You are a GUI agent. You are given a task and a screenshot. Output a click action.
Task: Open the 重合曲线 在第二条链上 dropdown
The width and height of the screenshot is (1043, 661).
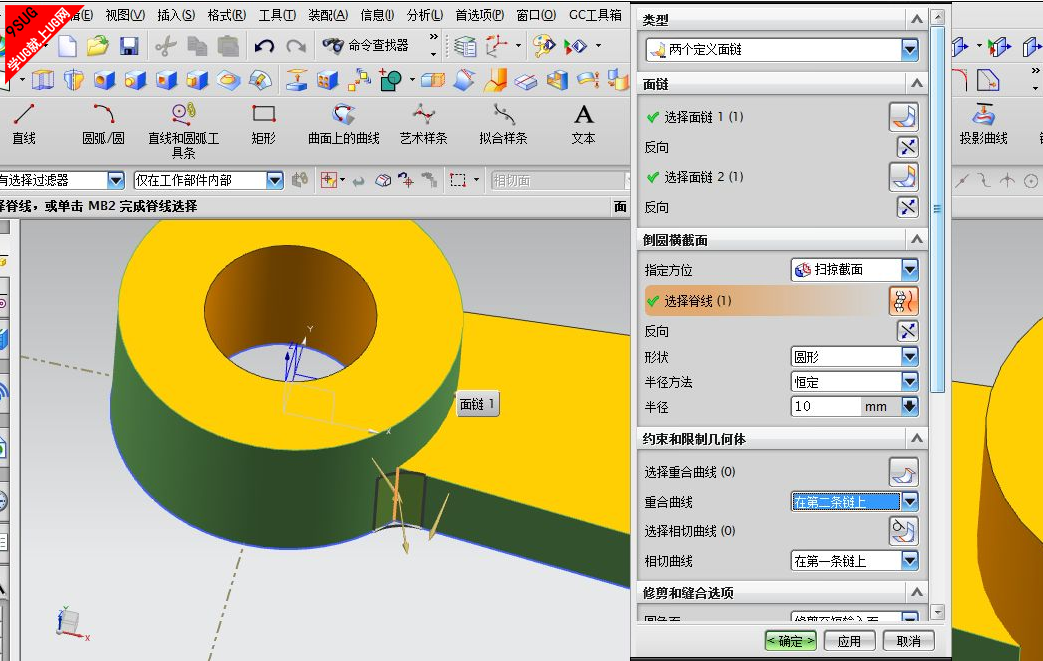[910, 501]
